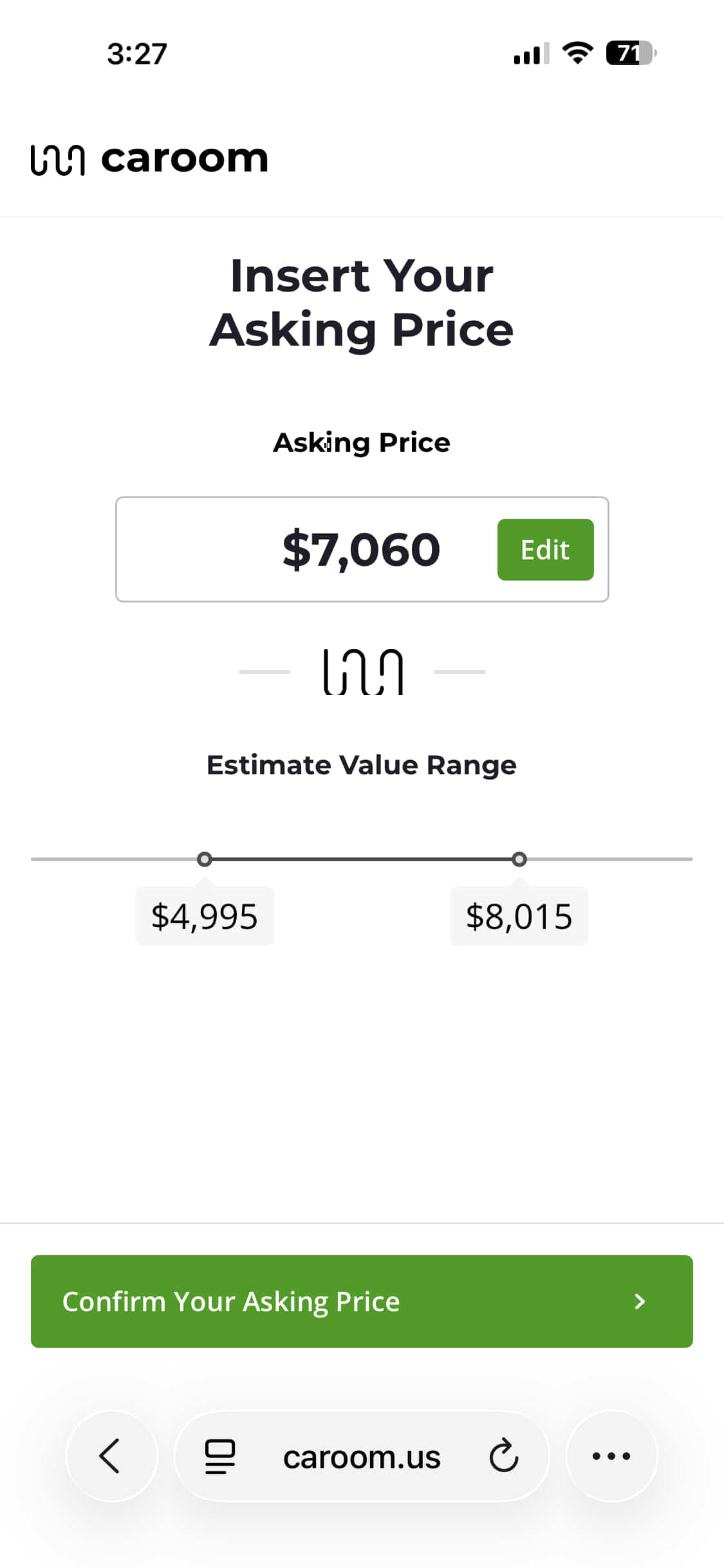Viewport: 724px width, 1568px height.
Task: Tap the Wi-Fi icon in the status bar
Action: 577,53
